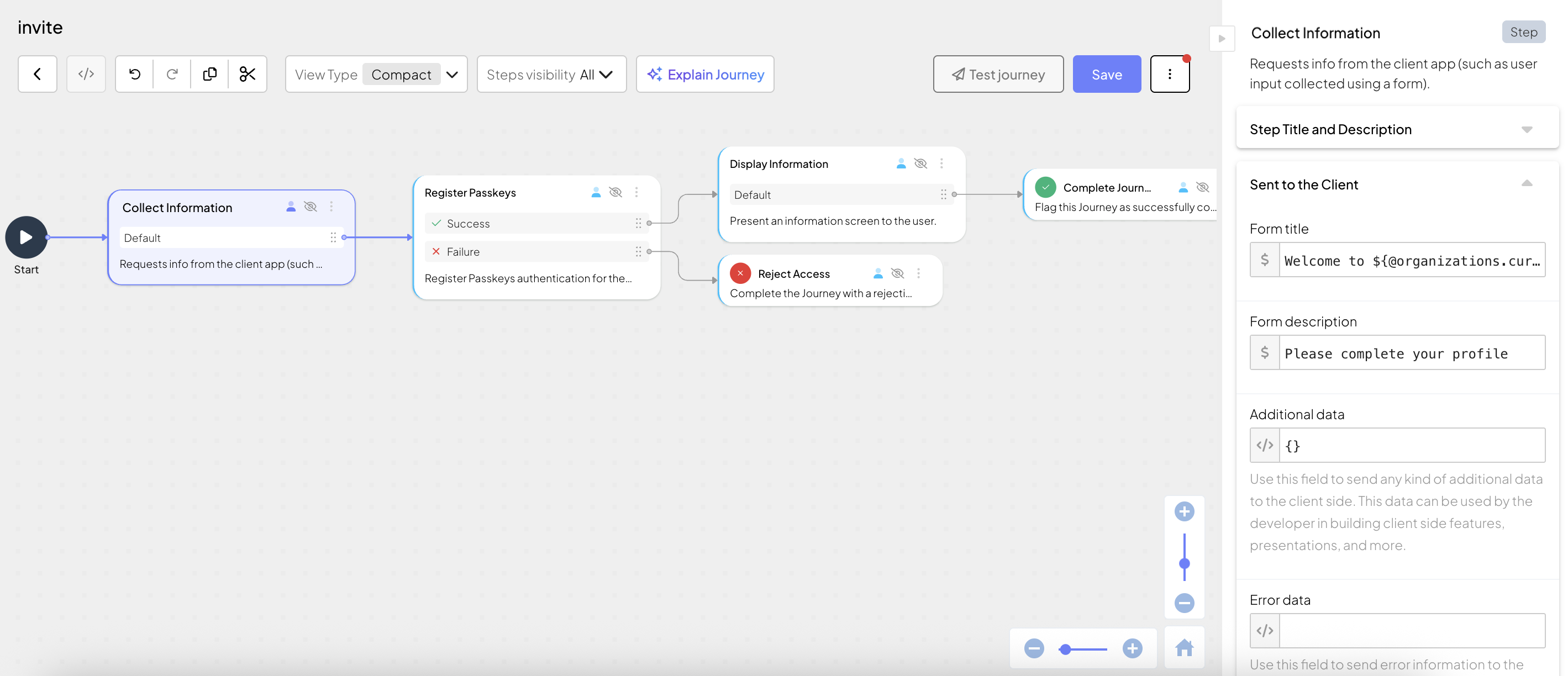Select the Copy tool in the toolbar

[x=210, y=73]
